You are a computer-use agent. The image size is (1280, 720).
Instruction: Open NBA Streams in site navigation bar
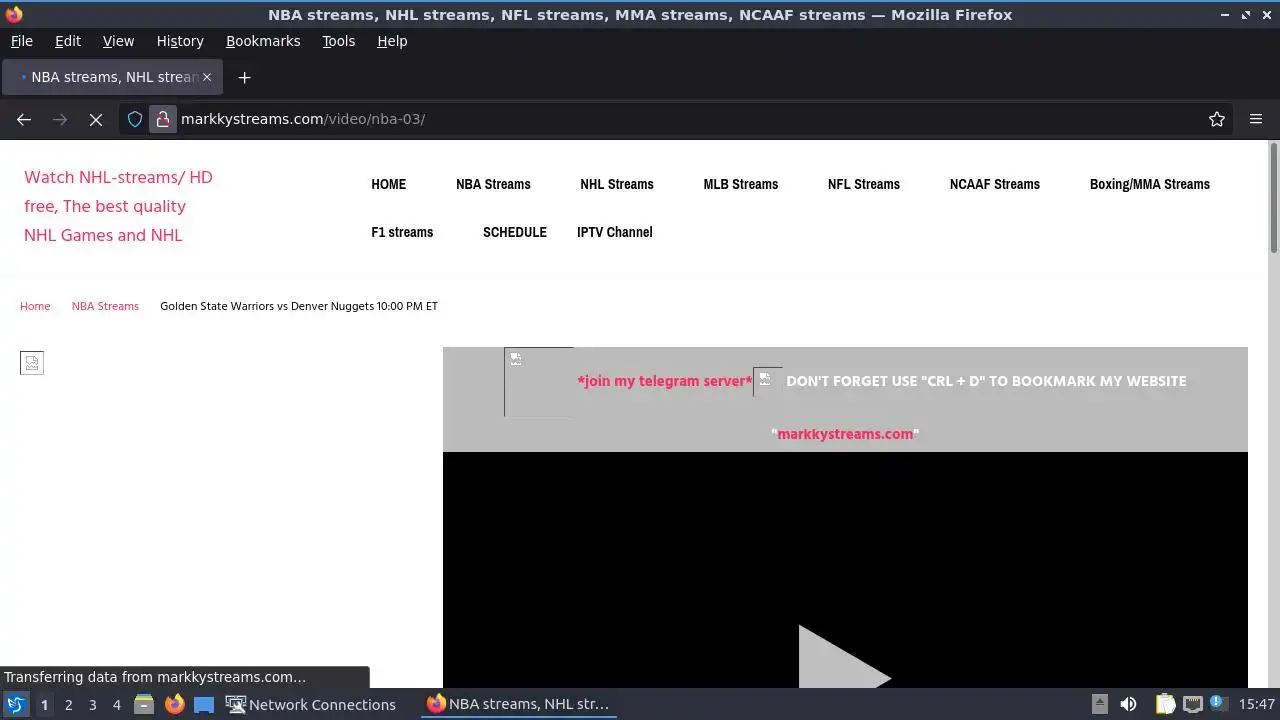click(x=493, y=184)
